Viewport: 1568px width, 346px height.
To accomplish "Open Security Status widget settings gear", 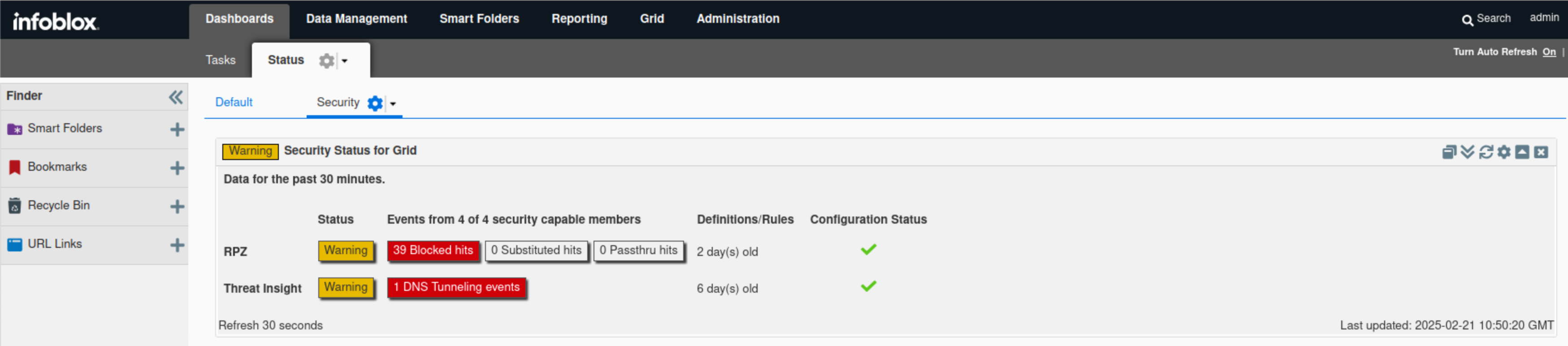I will tap(1503, 152).
